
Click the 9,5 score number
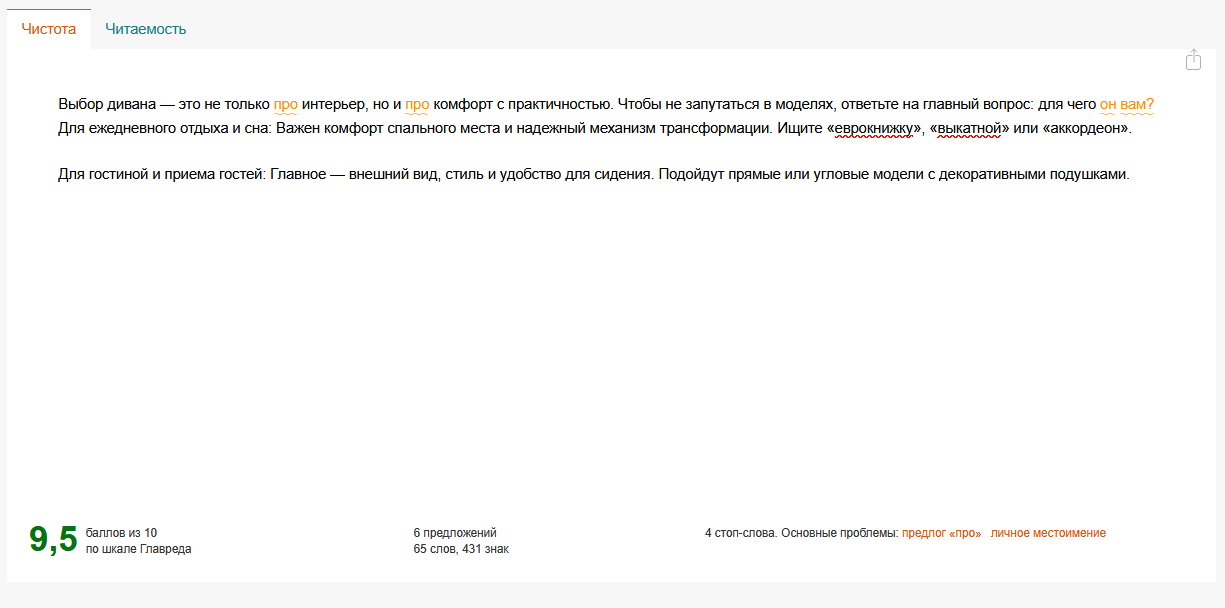coord(53,540)
